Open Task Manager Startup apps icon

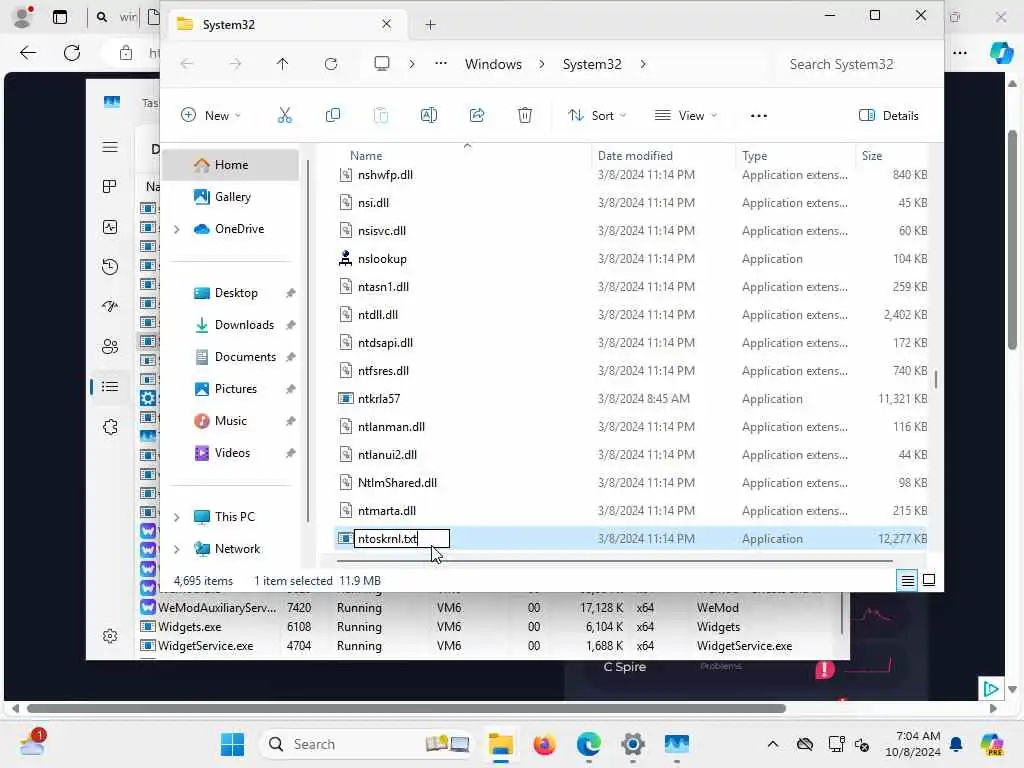(x=110, y=306)
